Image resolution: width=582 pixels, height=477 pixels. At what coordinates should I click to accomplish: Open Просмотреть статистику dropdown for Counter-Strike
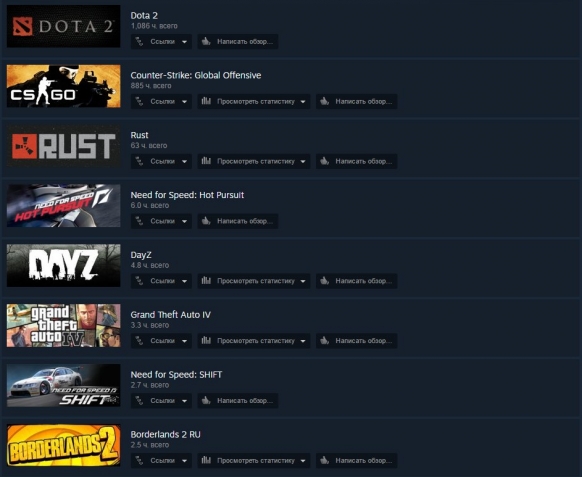coord(254,101)
